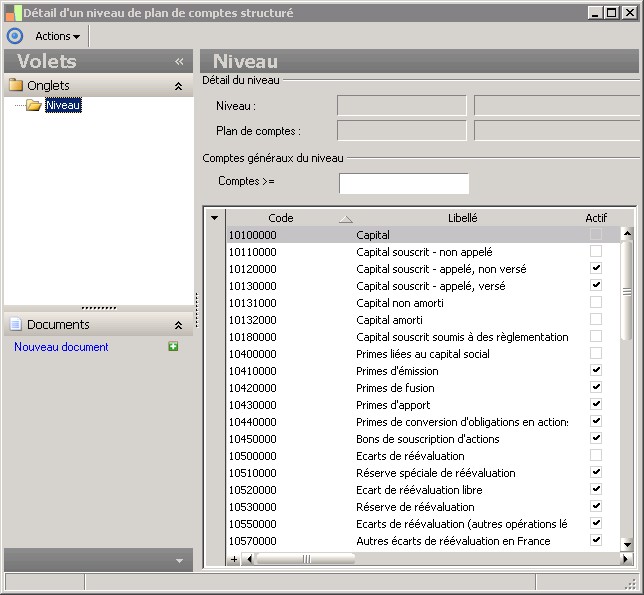The width and height of the screenshot is (644, 595).
Task: Collapse the Onglets section
Action: point(178,87)
